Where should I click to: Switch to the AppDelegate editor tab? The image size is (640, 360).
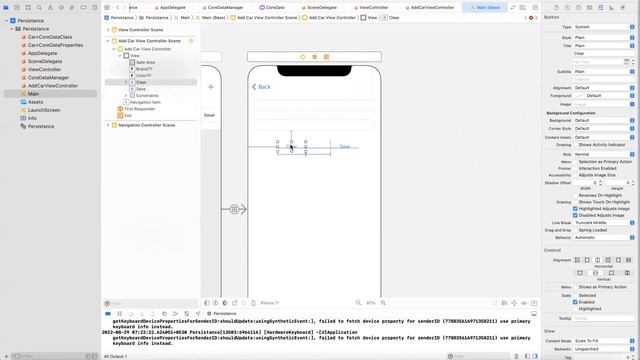pos(170,7)
